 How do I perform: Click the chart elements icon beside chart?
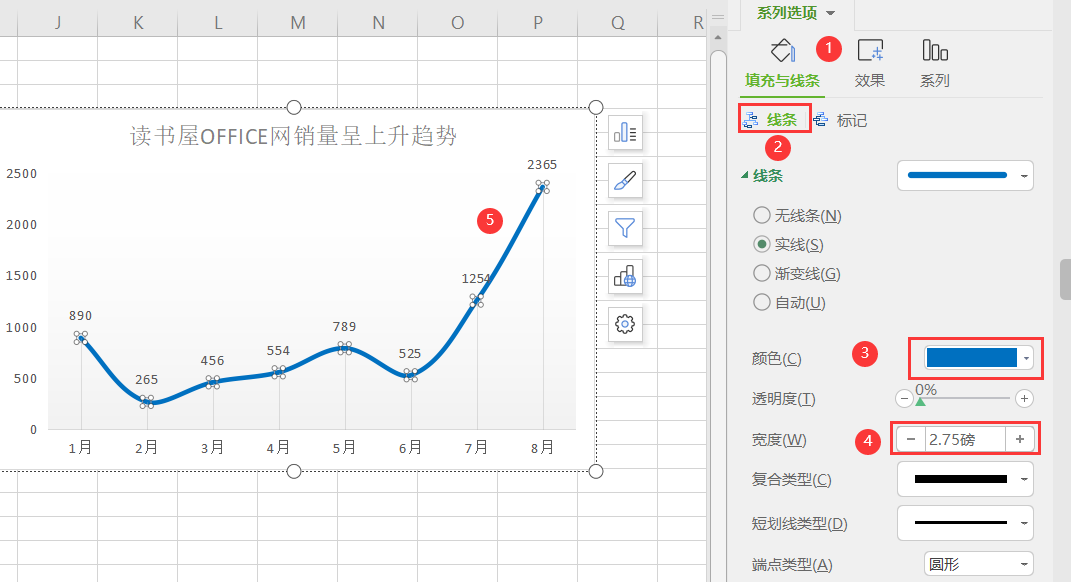click(x=625, y=132)
